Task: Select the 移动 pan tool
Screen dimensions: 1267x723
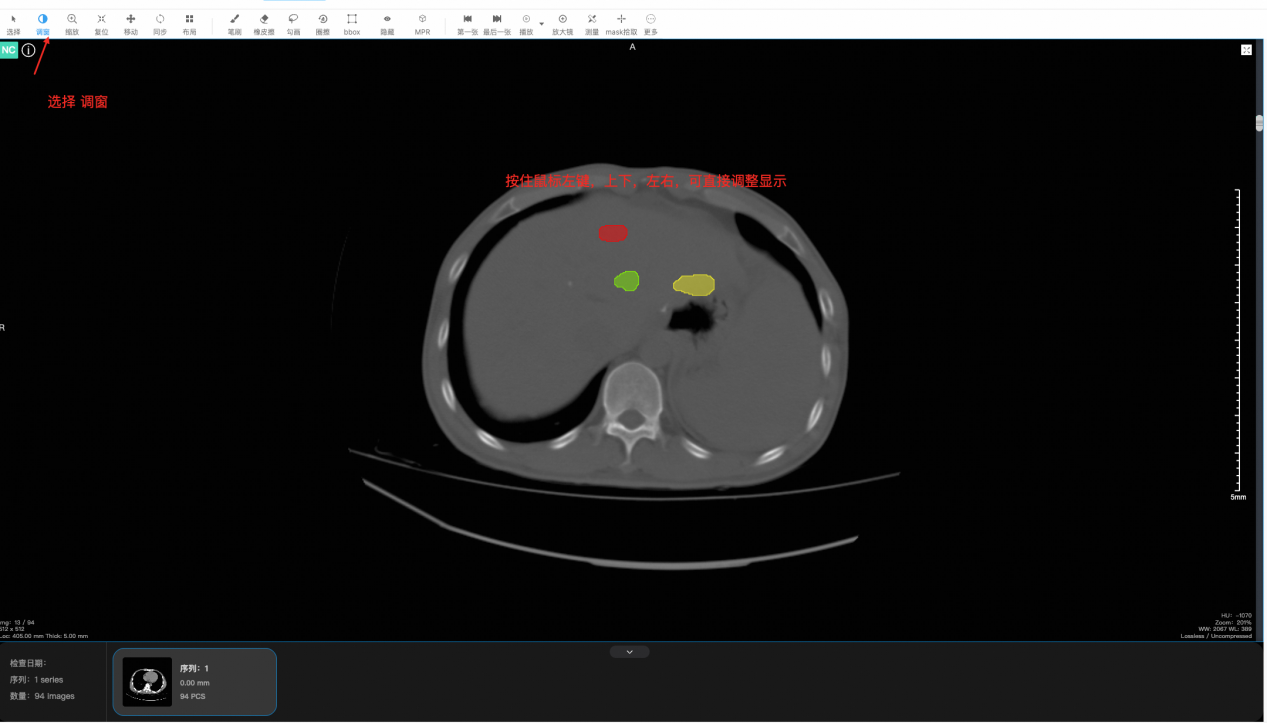Action: coord(131,24)
